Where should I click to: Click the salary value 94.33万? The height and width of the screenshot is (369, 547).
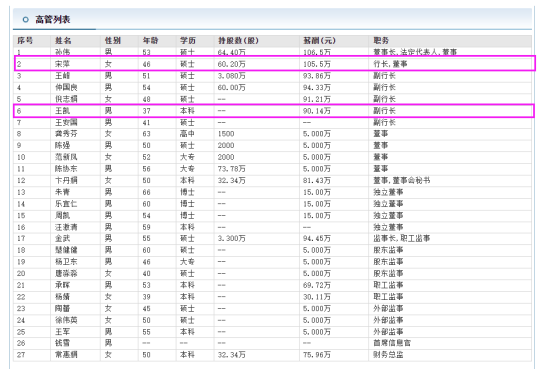point(317,88)
